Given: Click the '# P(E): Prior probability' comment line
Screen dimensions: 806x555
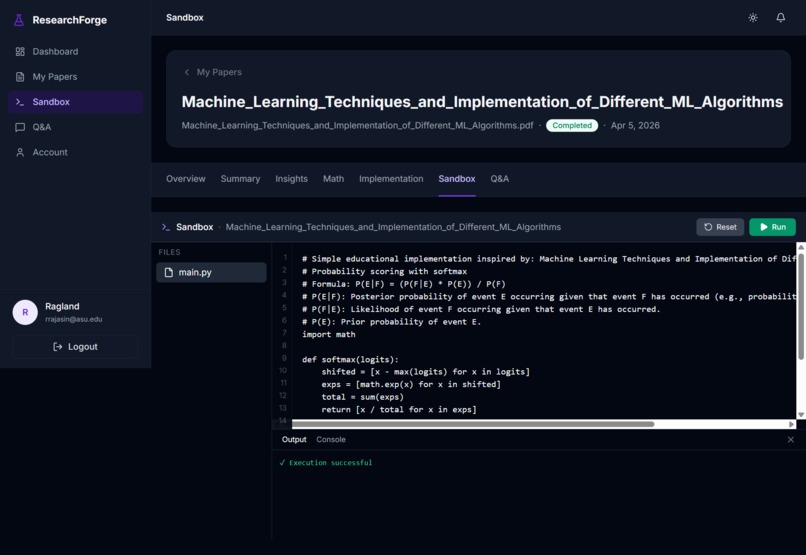Looking at the screenshot, I should point(391,322).
